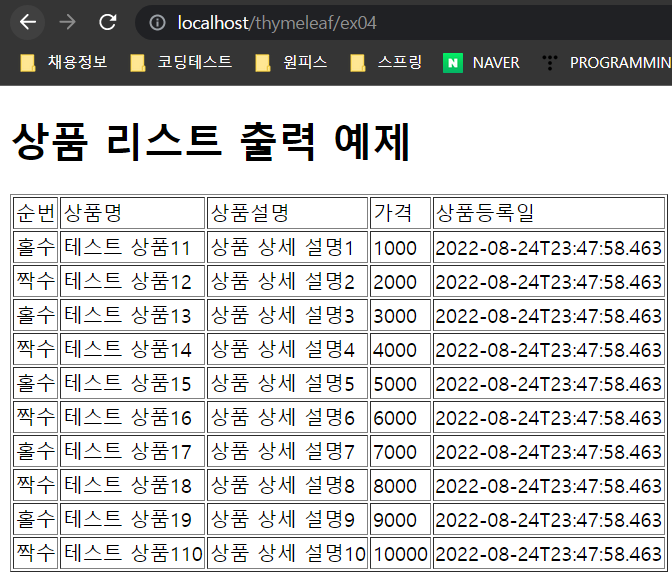Click the date cell in 테스트 상품11 row
The width and height of the screenshot is (672, 582).
click(x=549, y=247)
